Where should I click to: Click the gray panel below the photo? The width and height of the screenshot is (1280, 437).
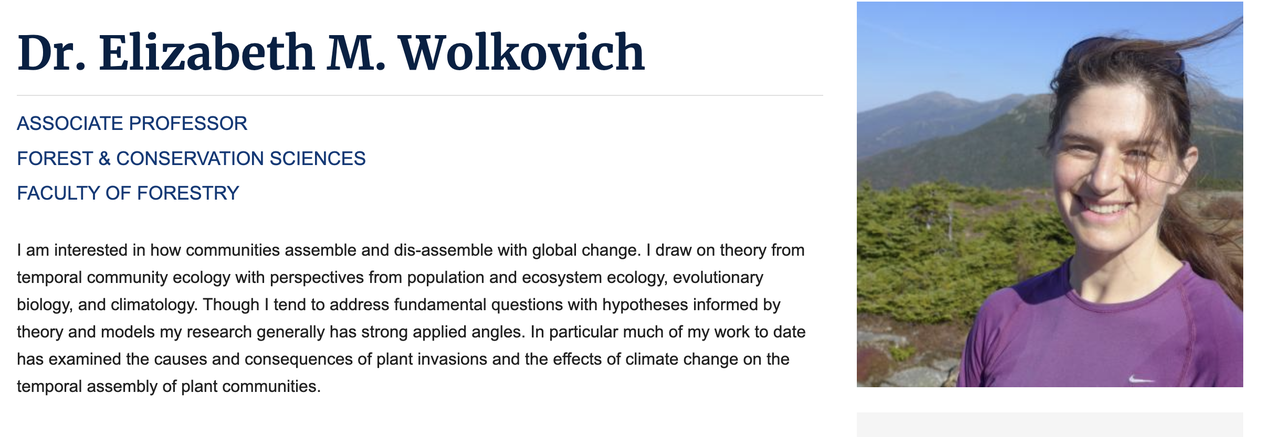(1049, 424)
